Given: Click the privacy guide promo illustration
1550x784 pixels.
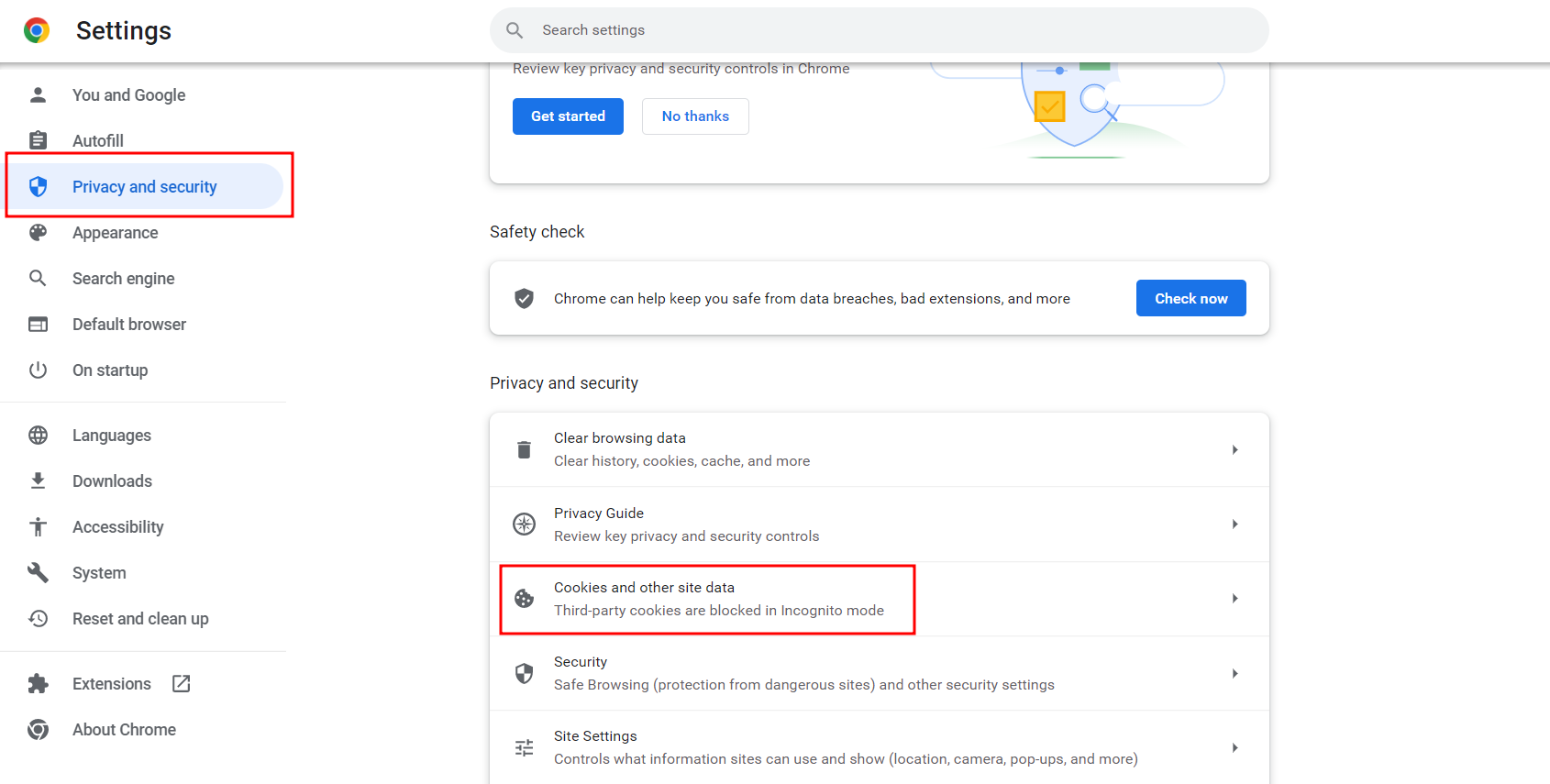Looking at the screenshot, I should [1078, 111].
